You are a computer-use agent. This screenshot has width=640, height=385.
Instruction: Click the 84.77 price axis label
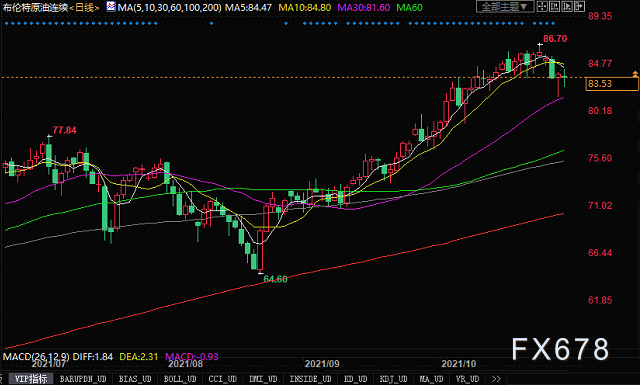600,64
